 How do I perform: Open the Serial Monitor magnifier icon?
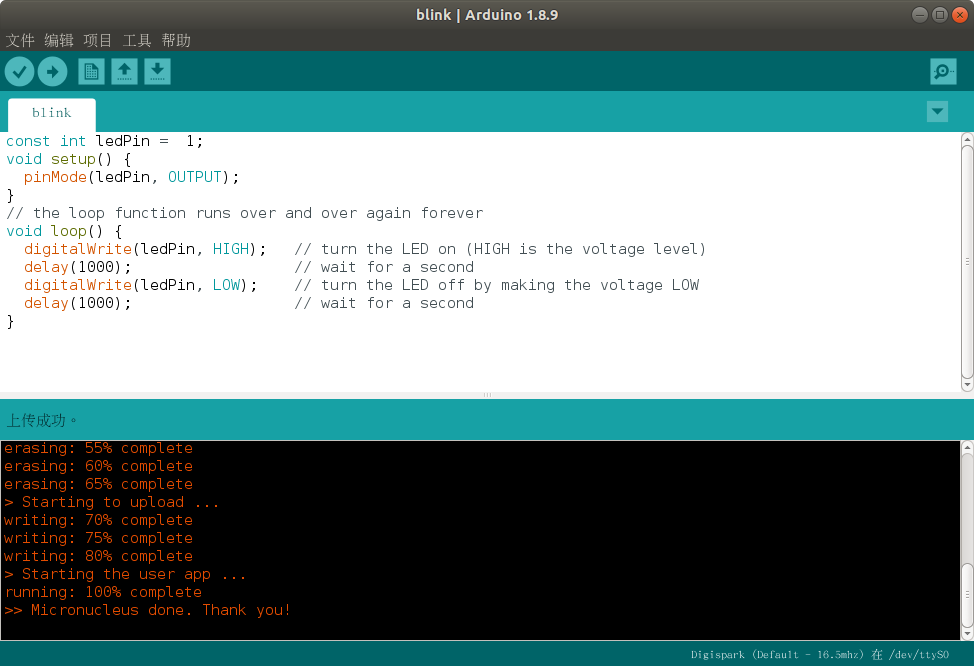(943, 71)
